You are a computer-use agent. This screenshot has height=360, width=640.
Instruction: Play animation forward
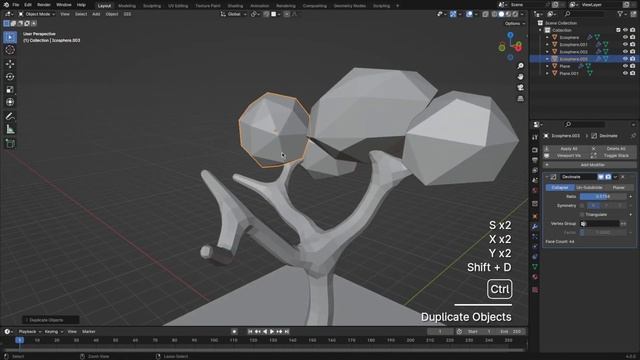coord(272,332)
